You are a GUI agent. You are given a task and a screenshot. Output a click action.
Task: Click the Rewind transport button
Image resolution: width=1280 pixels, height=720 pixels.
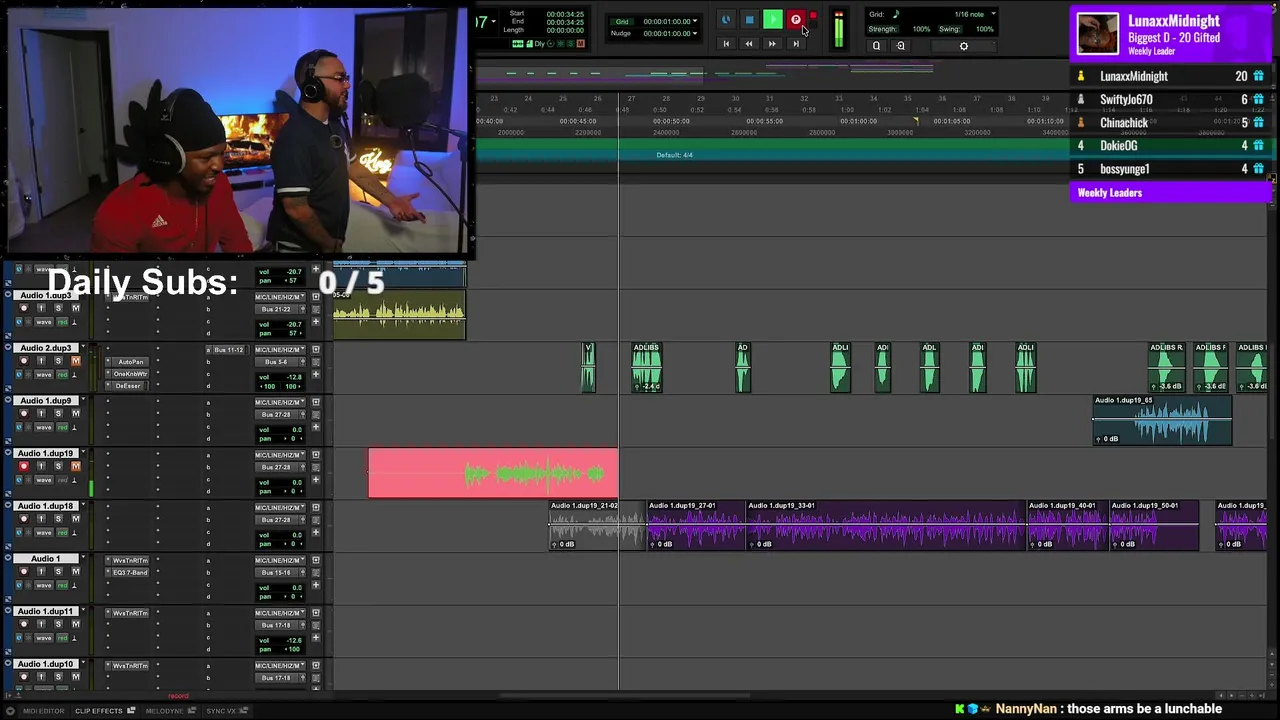pos(749,44)
